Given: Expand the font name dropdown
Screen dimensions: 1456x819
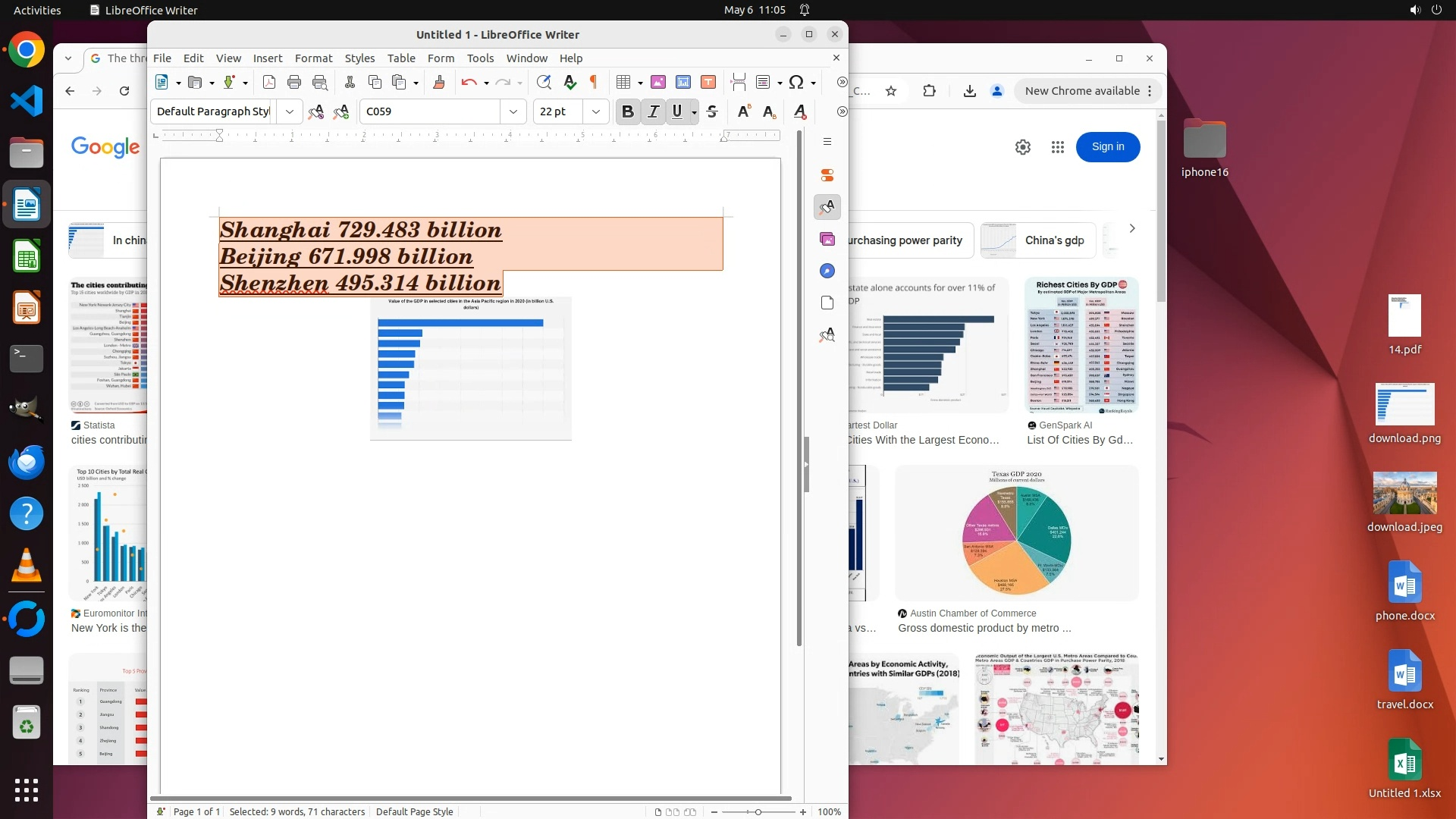Looking at the screenshot, I should (x=513, y=111).
